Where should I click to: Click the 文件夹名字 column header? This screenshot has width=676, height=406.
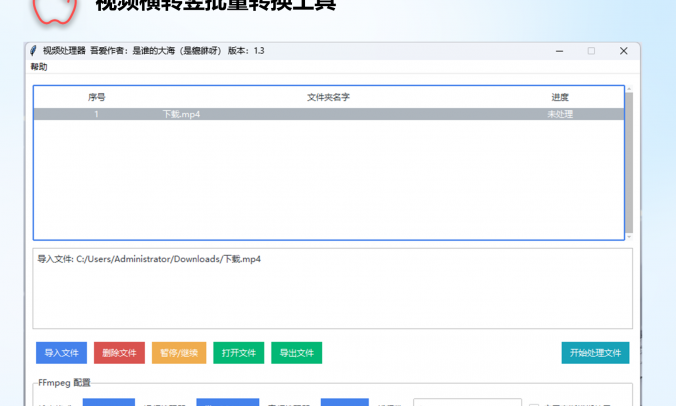328,97
